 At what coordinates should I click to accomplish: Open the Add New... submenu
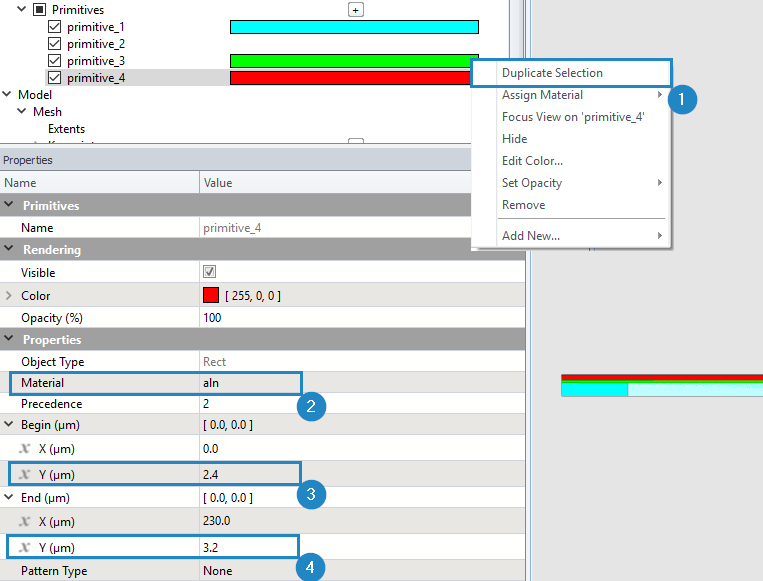pyautogui.click(x=571, y=236)
